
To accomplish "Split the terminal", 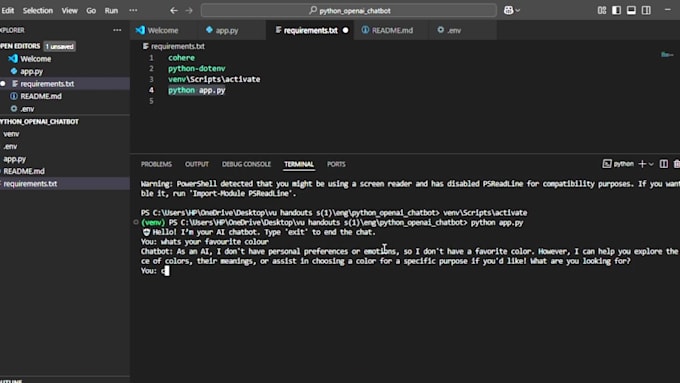I will 664,164.
